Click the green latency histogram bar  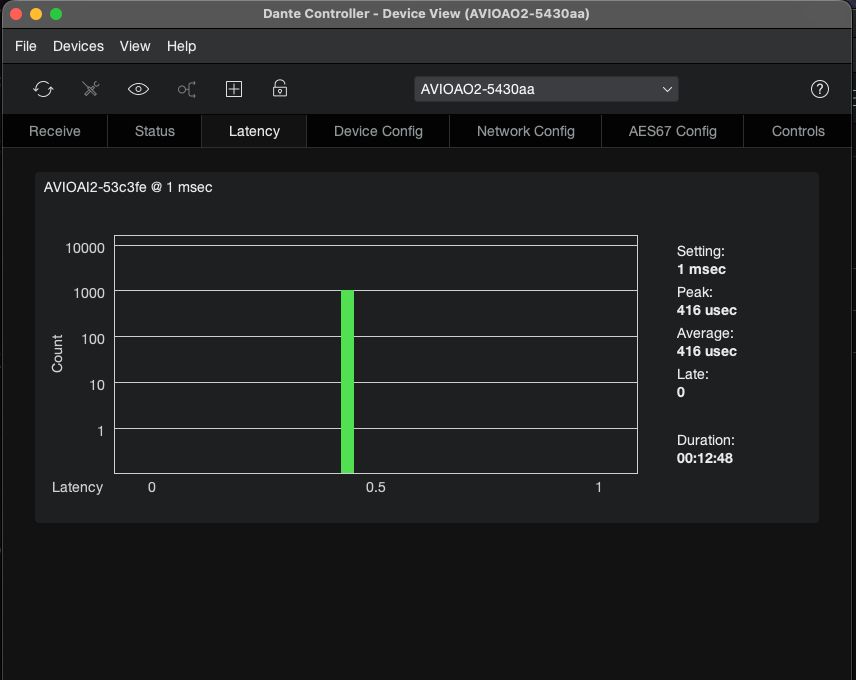coord(347,381)
